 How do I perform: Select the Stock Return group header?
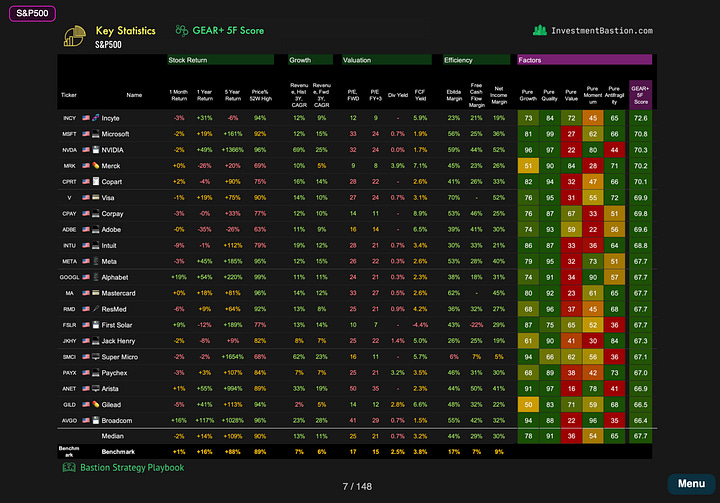point(220,60)
